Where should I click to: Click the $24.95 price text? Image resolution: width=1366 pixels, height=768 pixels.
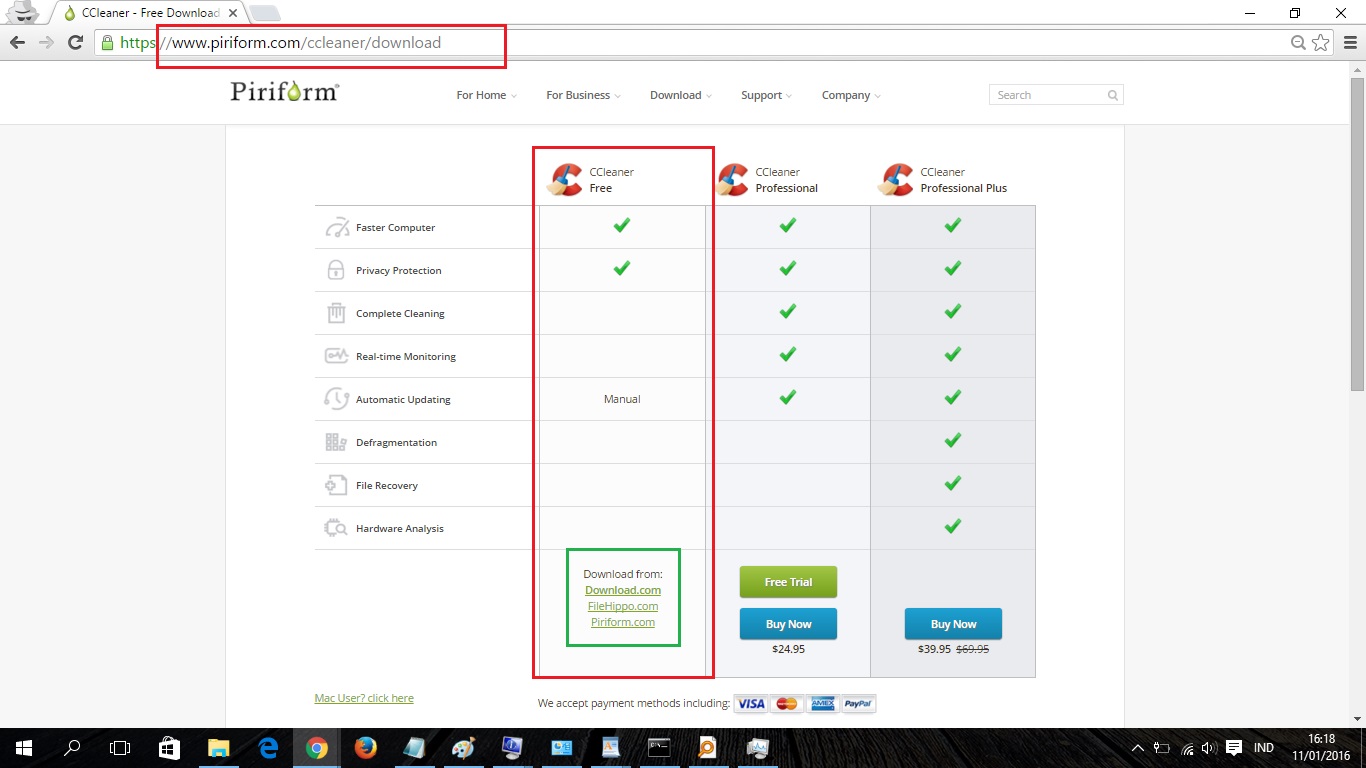(788, 649)
